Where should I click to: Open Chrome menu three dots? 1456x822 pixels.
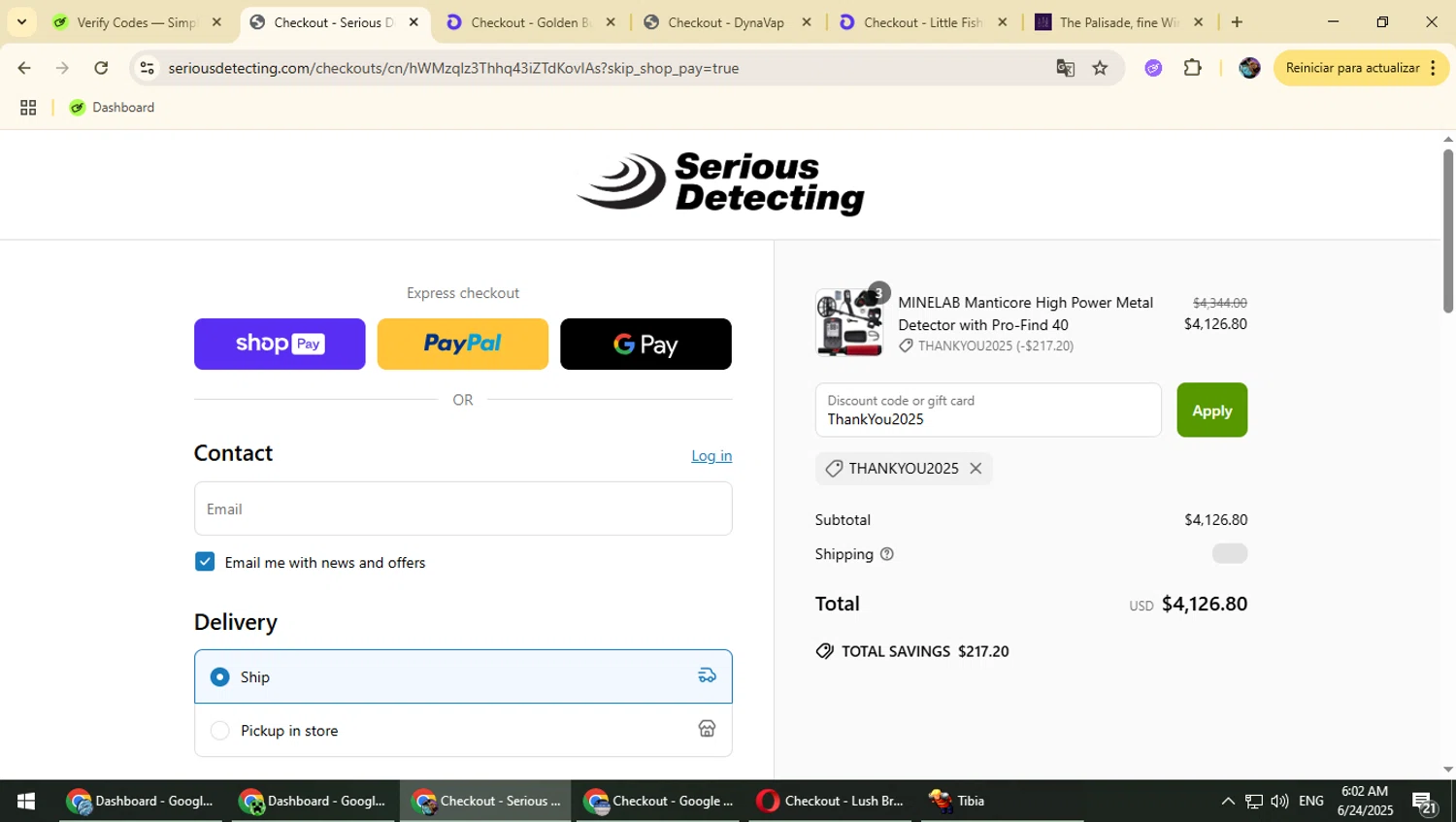pyautogui.click(x=1433, y=68)
